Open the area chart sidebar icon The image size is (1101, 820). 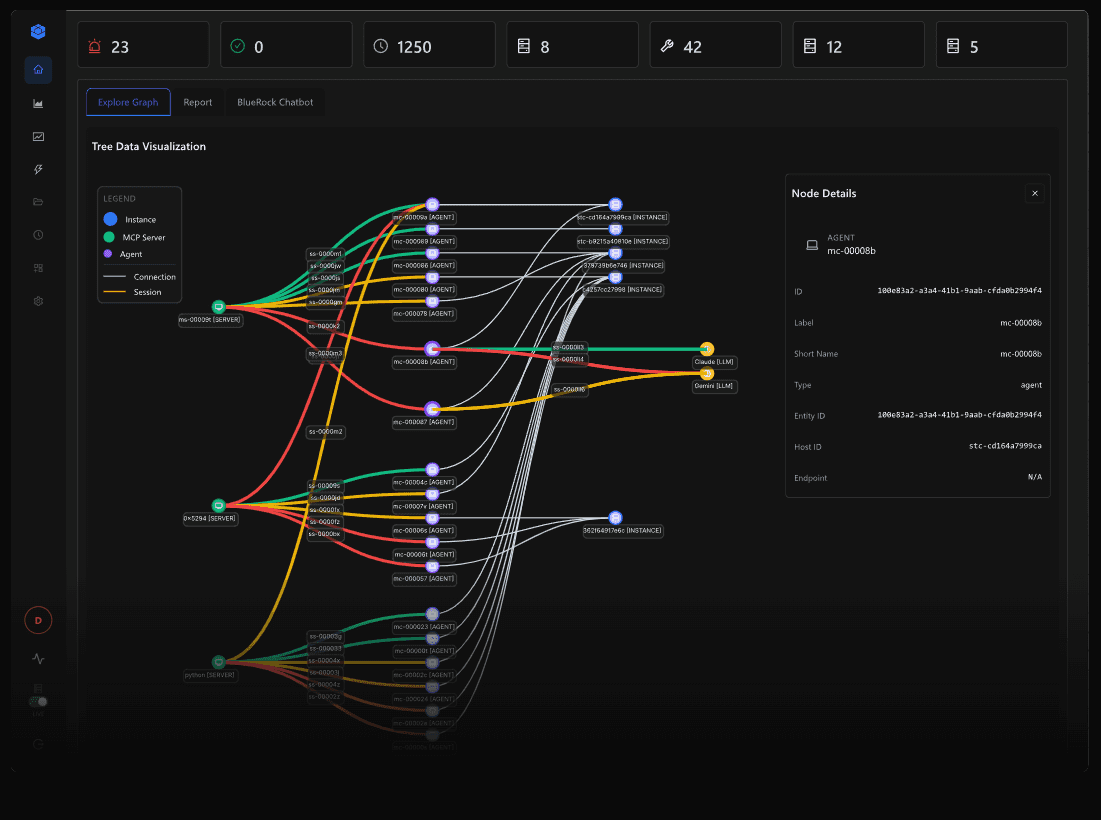[39, 103]
